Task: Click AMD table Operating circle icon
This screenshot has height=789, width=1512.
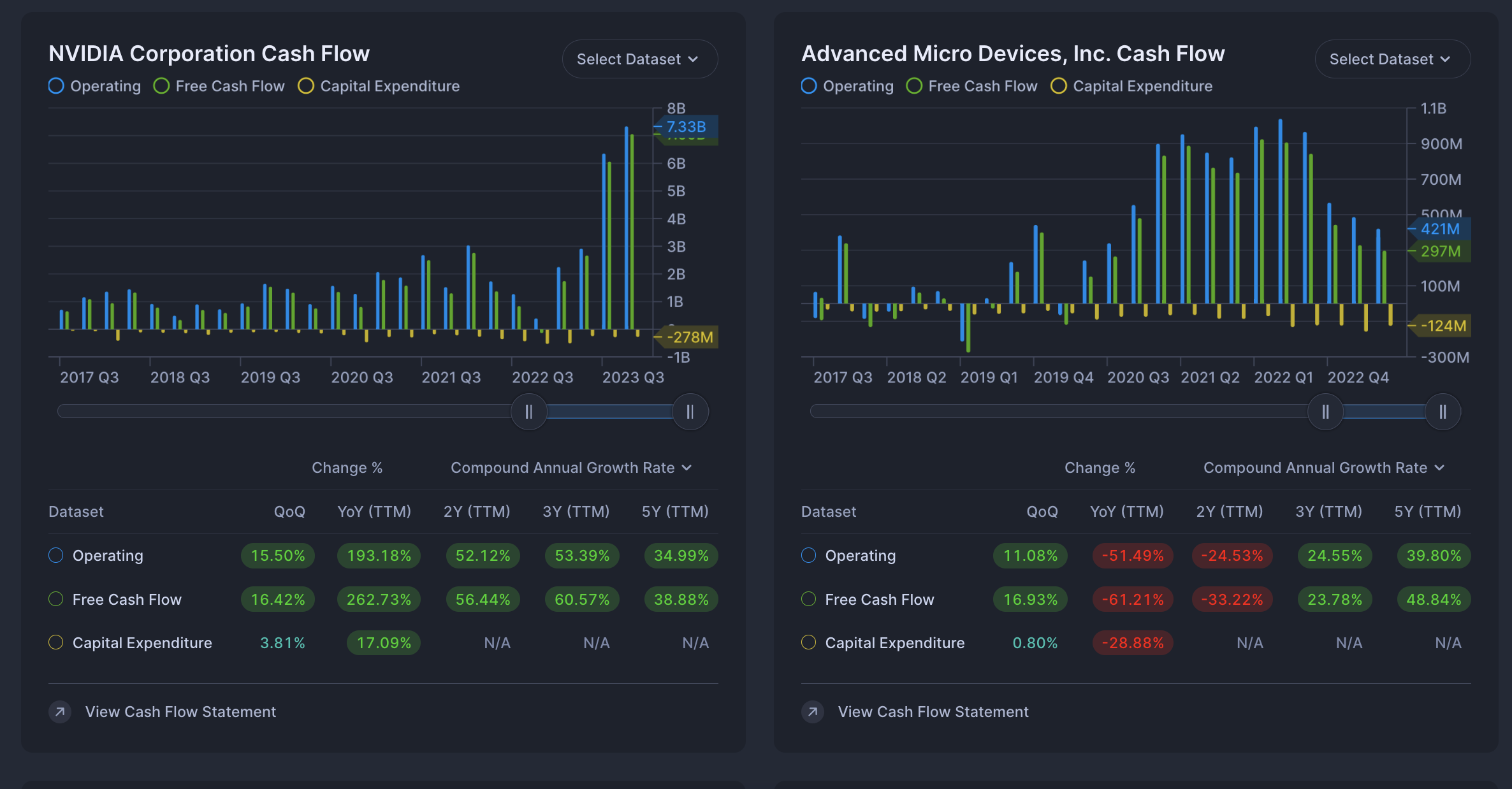Action: pos(809,555)
